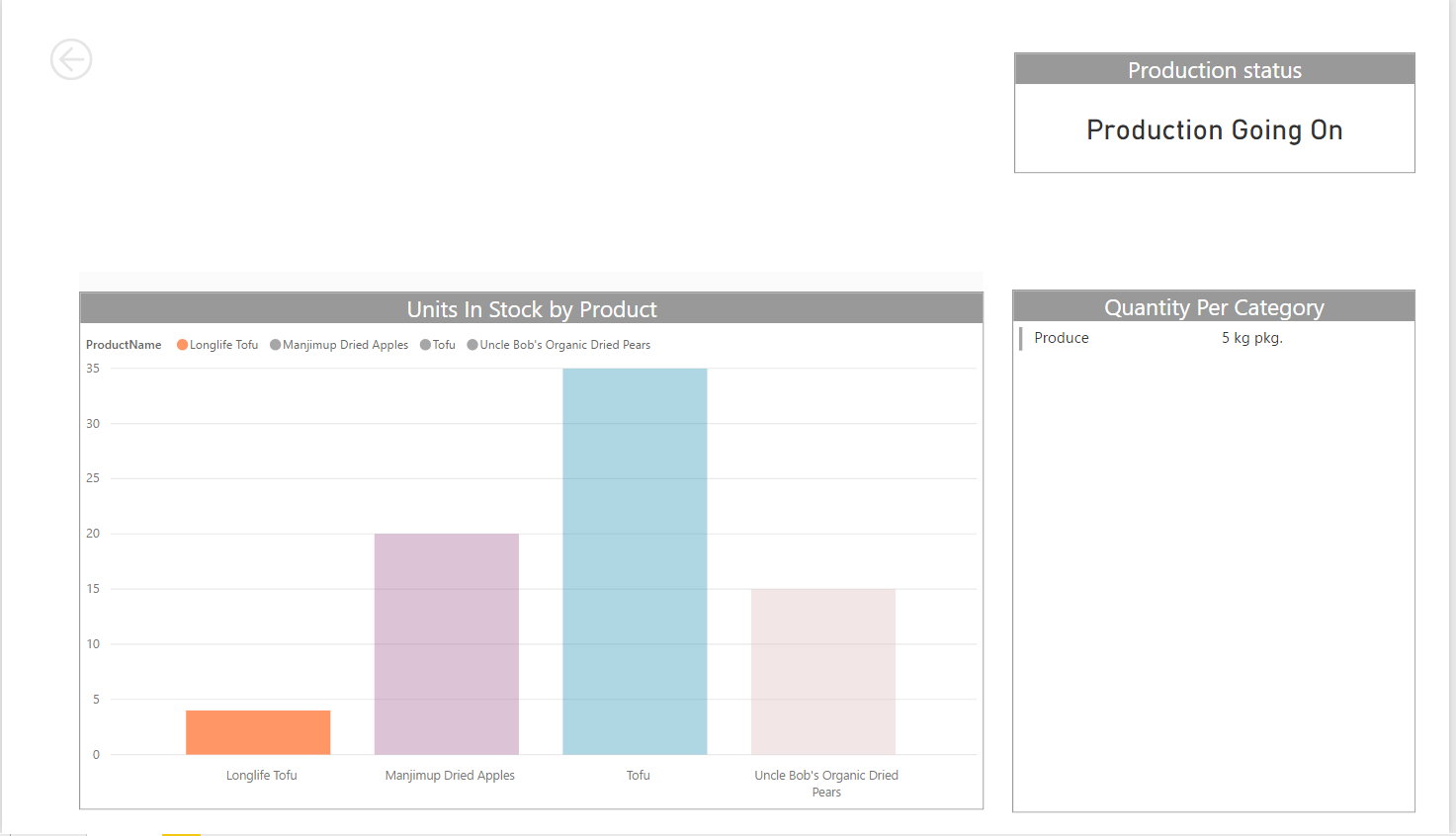Image resolution: width=1456 pixels, height=836 pixels.
Task: Click the Quantity Per Category header
Action: pyautogui.click(x=1214, y=307)
